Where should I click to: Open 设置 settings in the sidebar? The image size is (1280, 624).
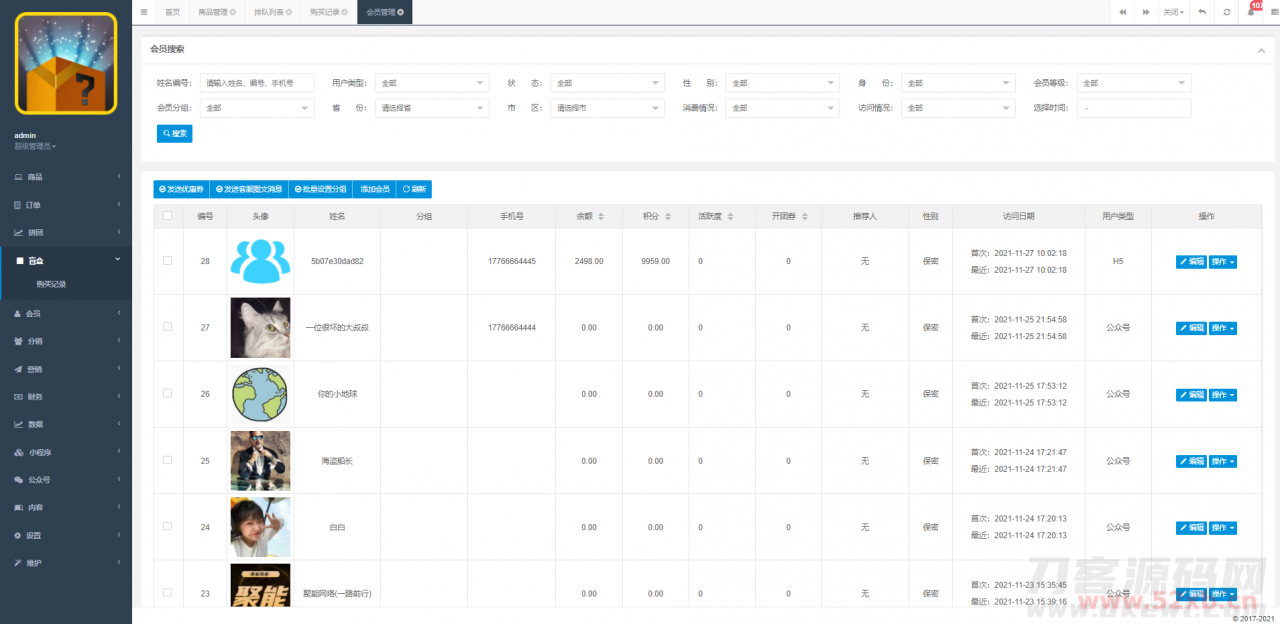(34, 535)
